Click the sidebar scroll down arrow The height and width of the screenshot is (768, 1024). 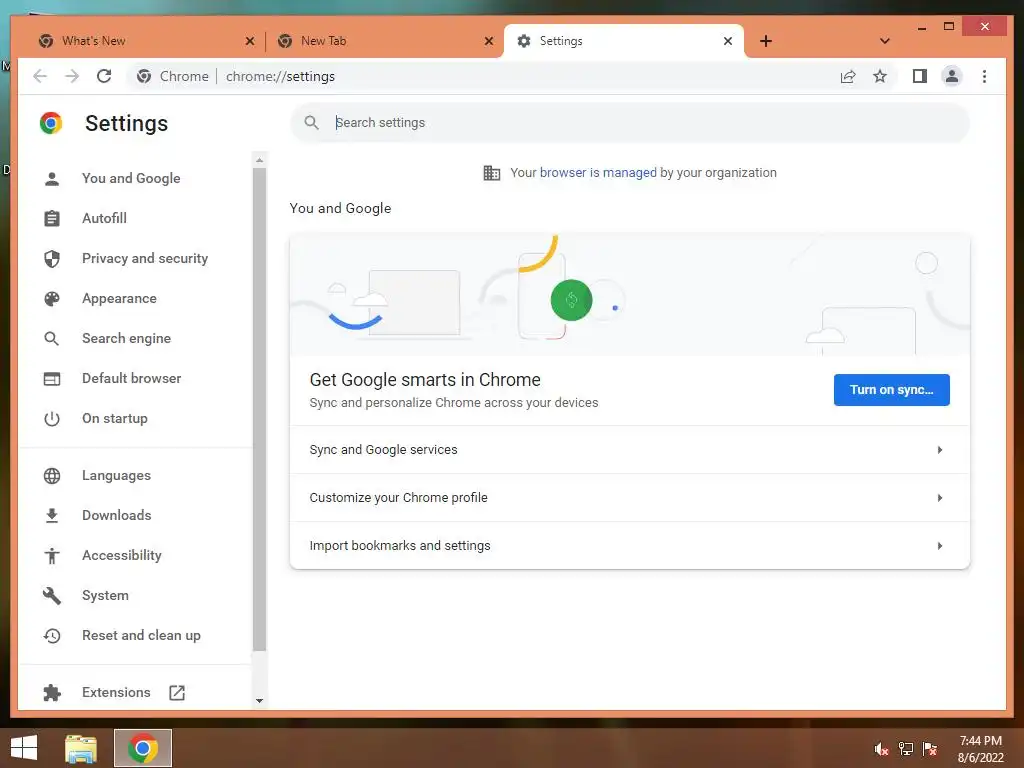(x=259, y=701)
